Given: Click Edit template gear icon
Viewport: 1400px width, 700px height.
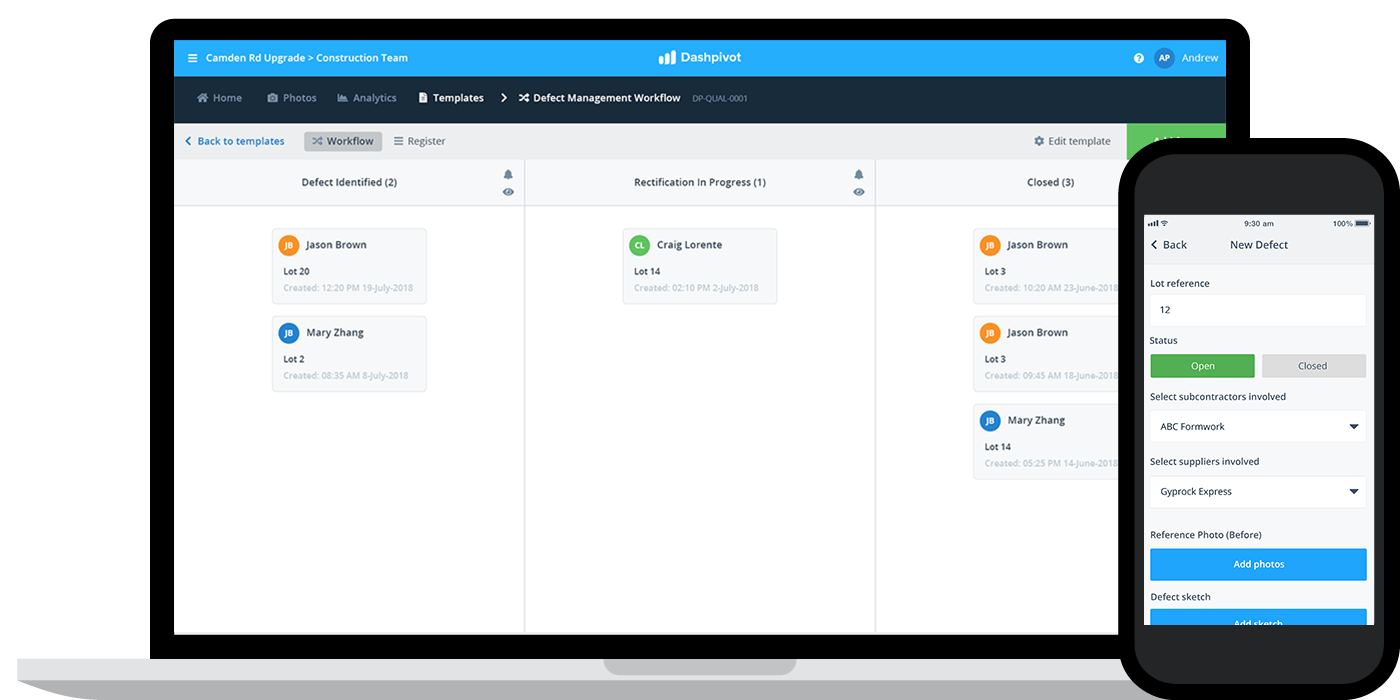Looking at the screenshot, I should click(1039, 141).
